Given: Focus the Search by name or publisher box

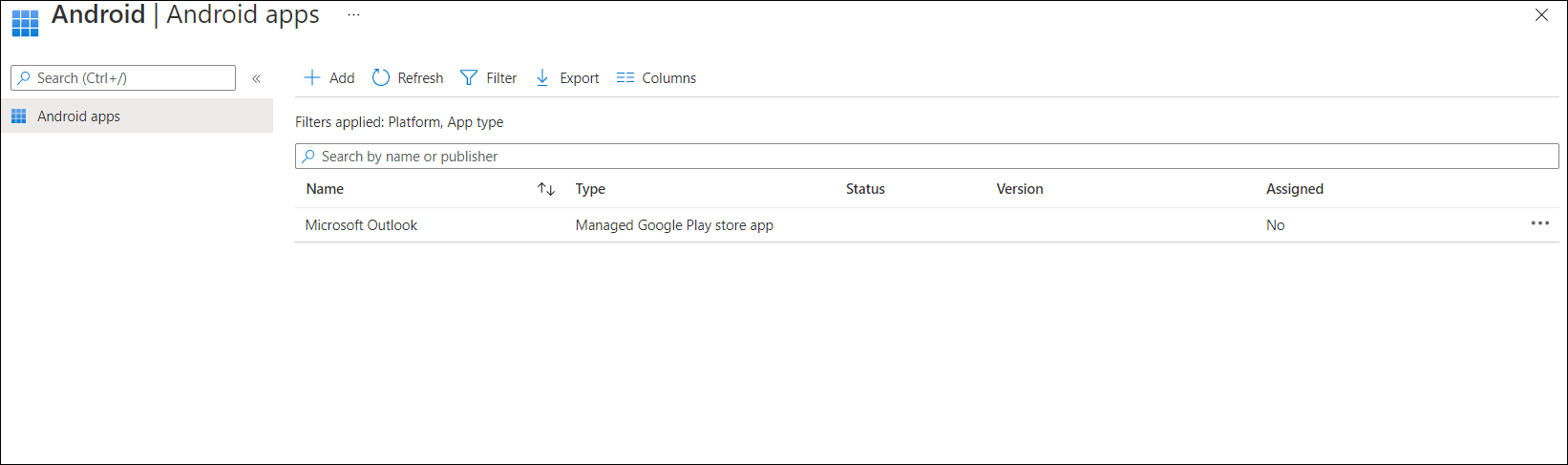Looking at the screenshot, I should [926, 157].
